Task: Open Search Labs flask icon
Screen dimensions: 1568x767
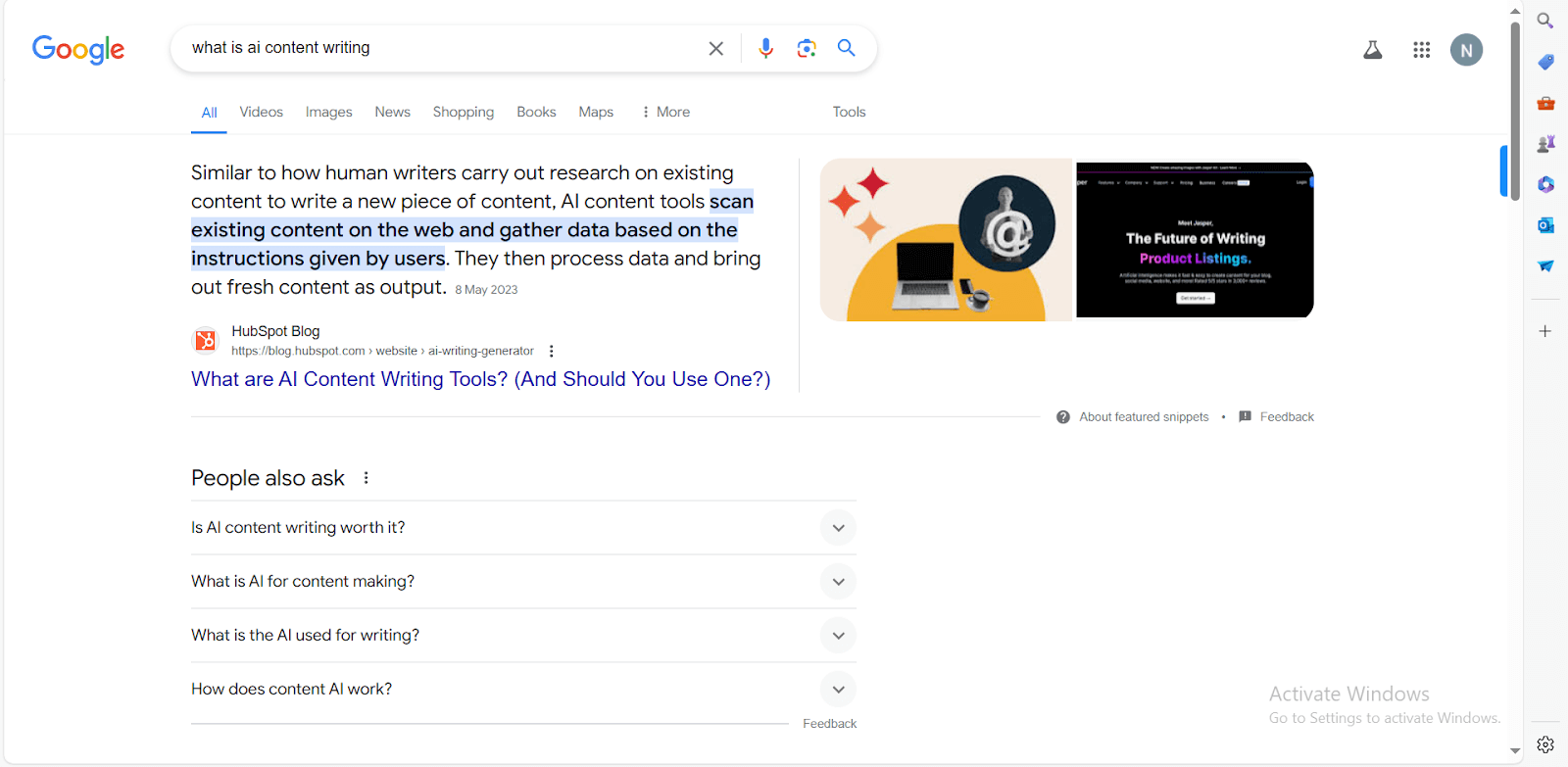Action: tap(1373, 50)
